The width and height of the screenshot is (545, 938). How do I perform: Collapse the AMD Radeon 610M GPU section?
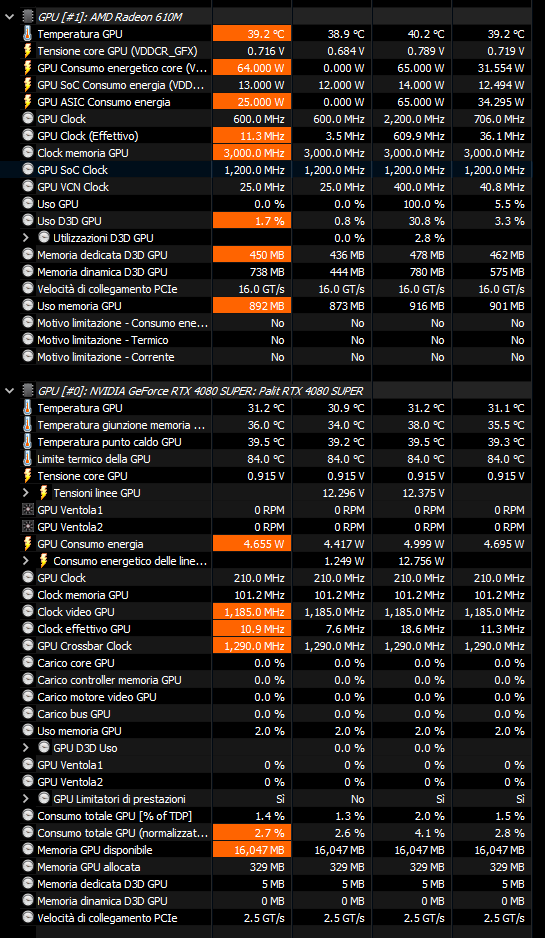[x=10, y=17]
